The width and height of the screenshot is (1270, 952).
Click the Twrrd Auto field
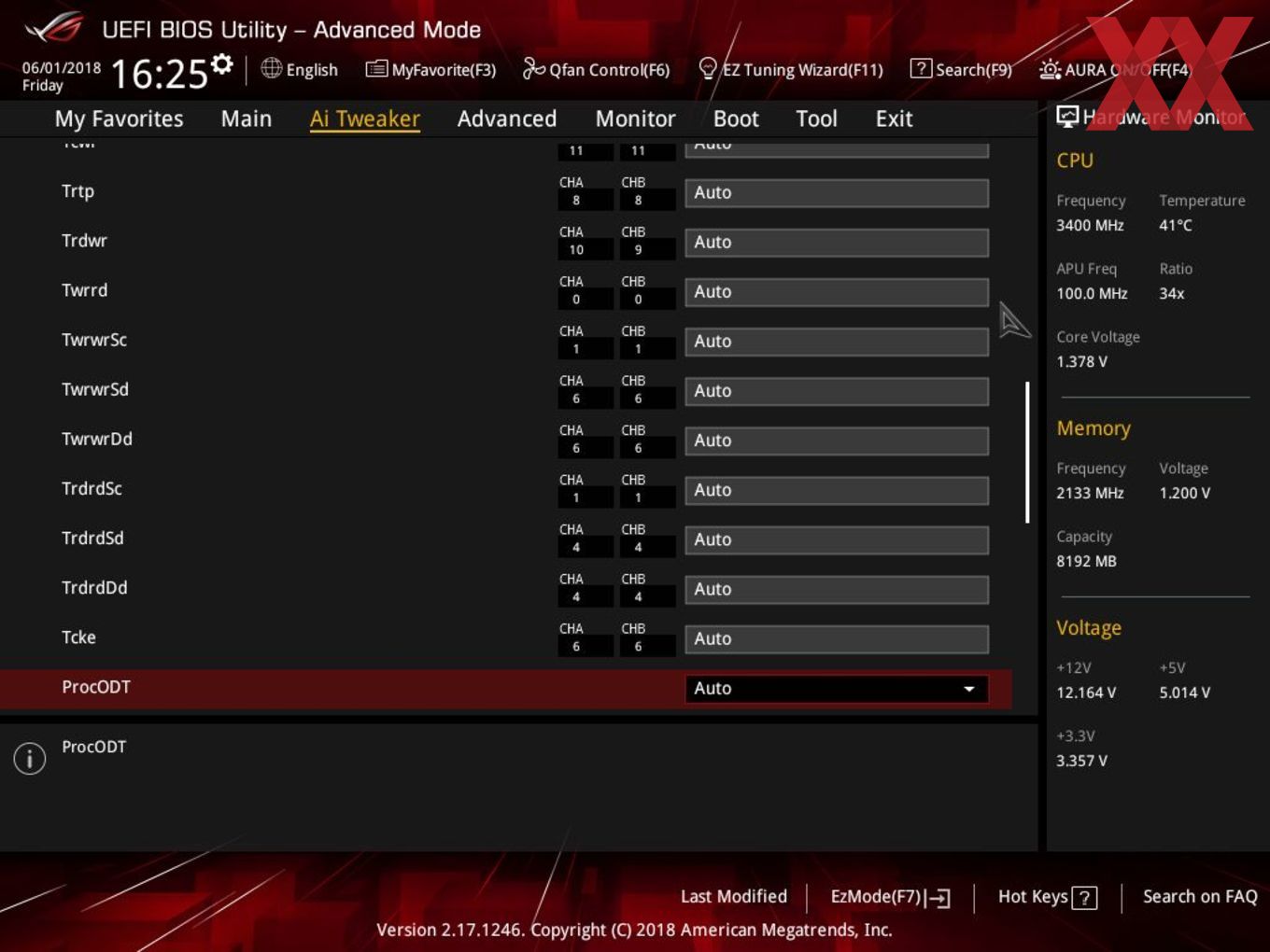click(837, 292)
